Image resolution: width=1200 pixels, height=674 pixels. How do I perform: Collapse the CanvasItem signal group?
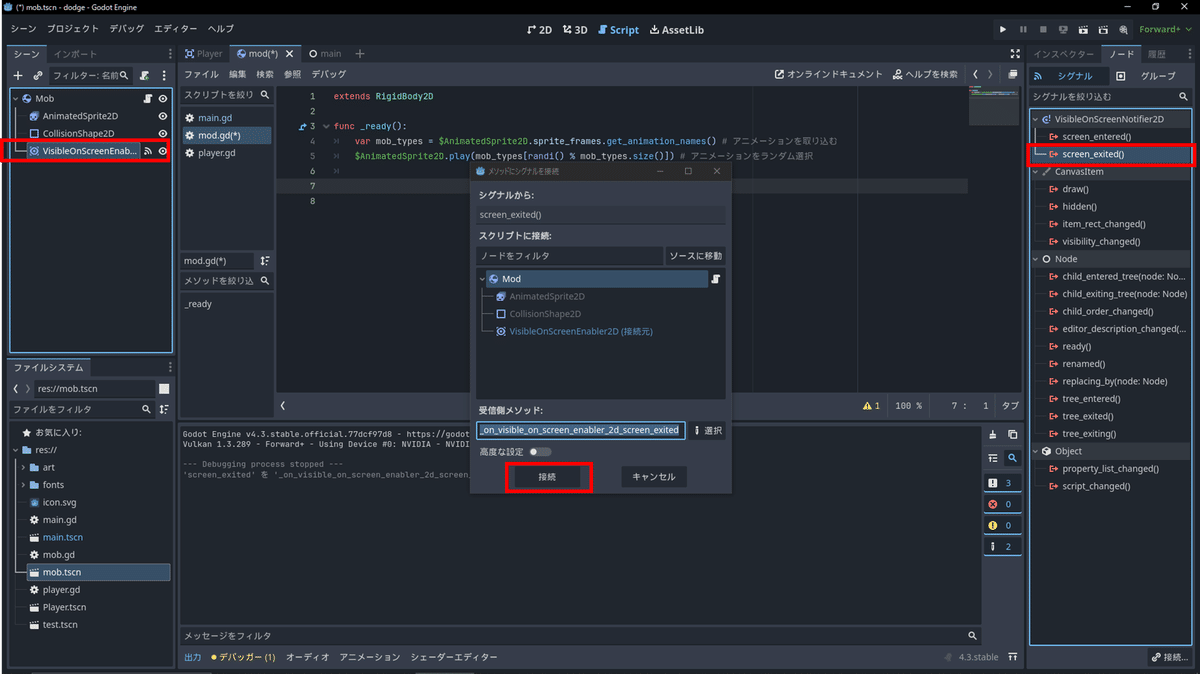(1033, 171)
